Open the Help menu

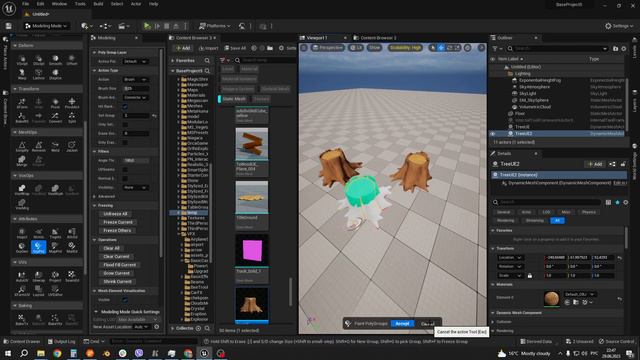pyautogui.click(x=153, y=4)
